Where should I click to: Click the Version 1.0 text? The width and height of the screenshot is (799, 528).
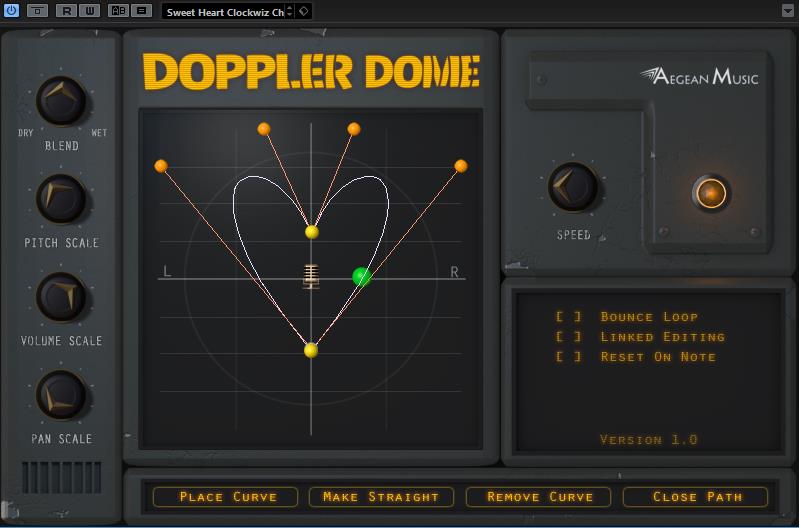pyautogui.click(x=649, y=440)
